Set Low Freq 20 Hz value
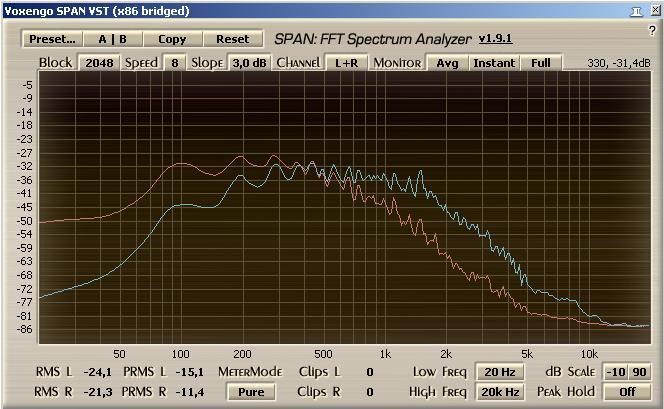This screenshot has height=409, width=664. (x=500, y=372)
